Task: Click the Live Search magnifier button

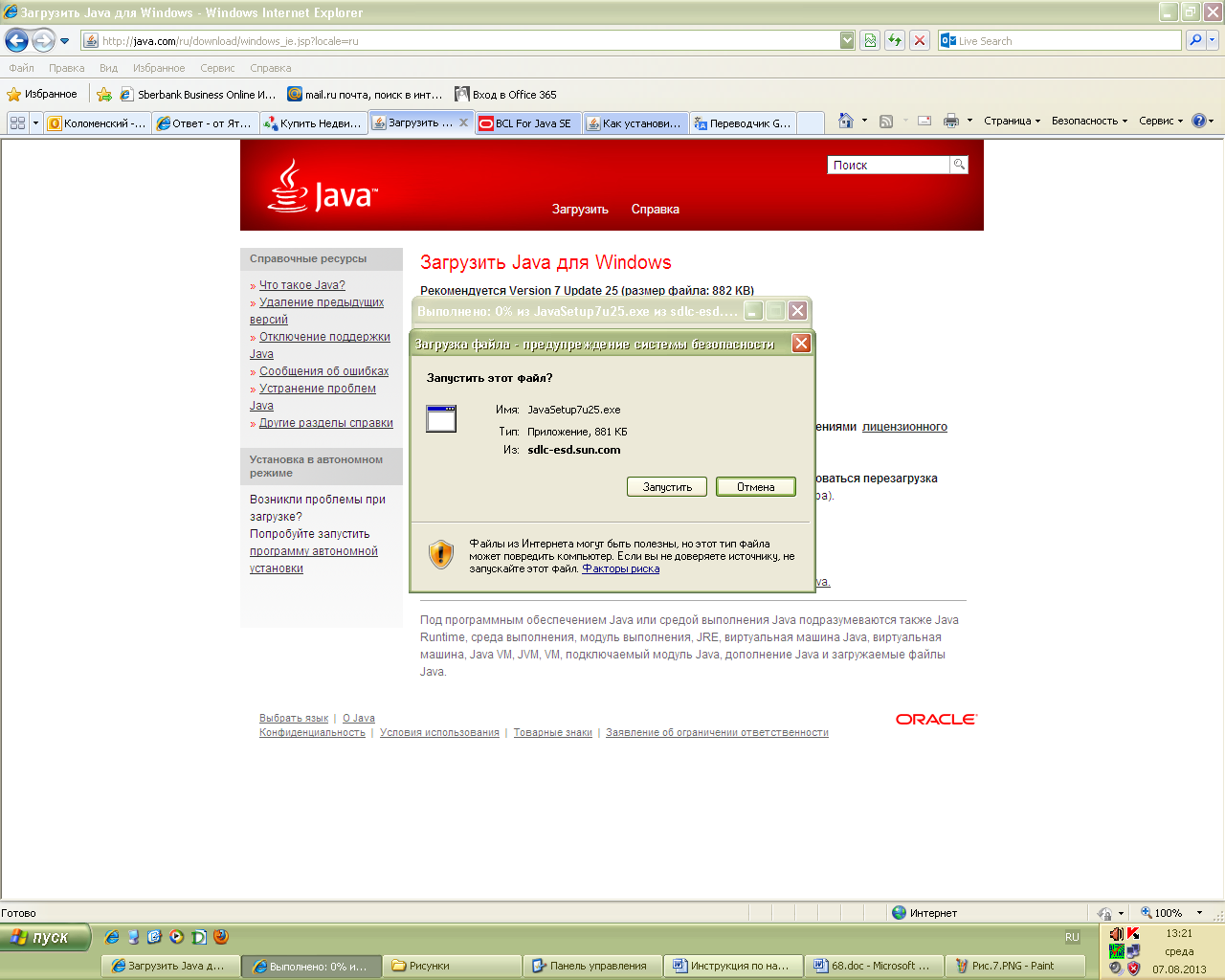Action: click(1195, 40)
